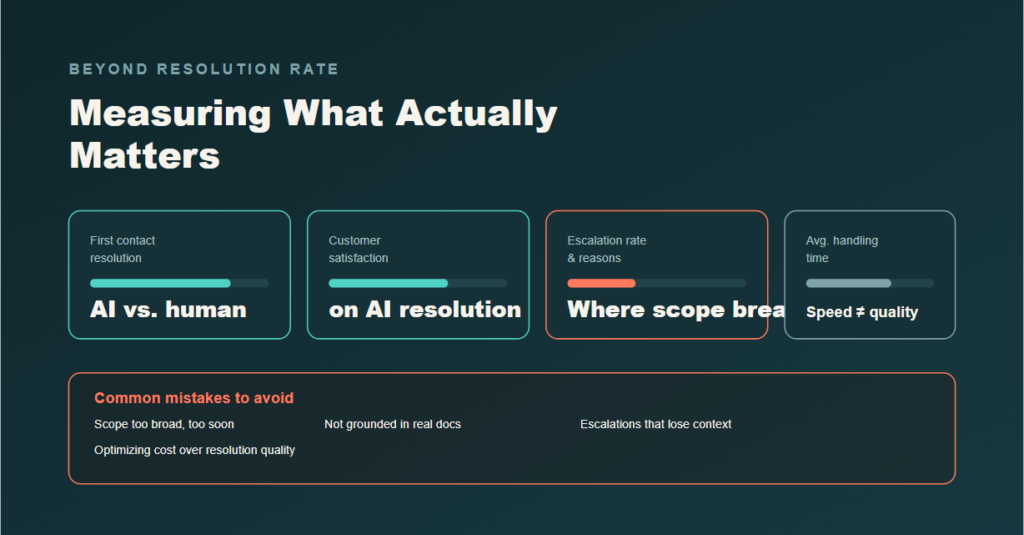Select the Avg. handling time card
This screenshot has width=1024, height=535.
click(870, 274)
